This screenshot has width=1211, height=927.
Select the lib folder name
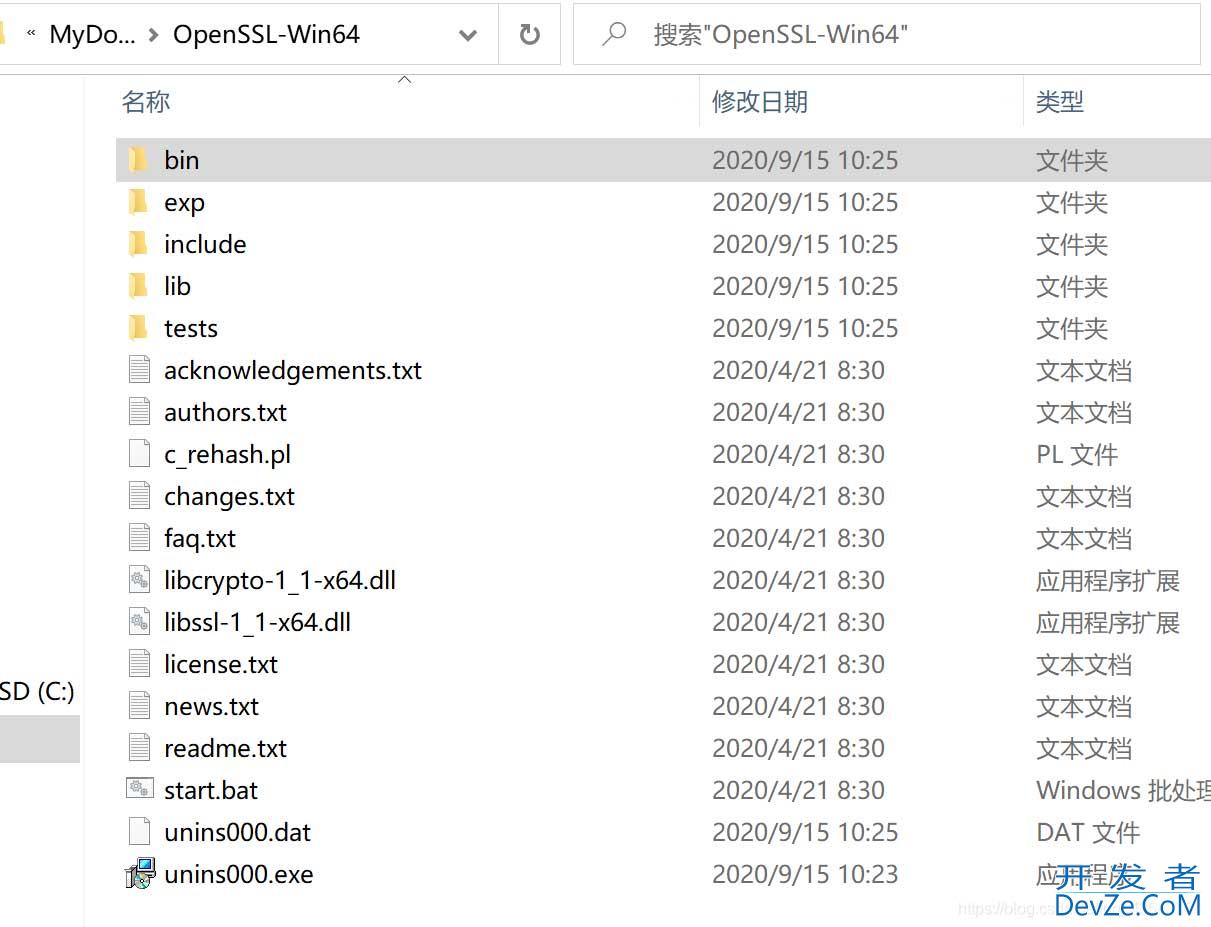pyautogui.click(x=177, y=286)
